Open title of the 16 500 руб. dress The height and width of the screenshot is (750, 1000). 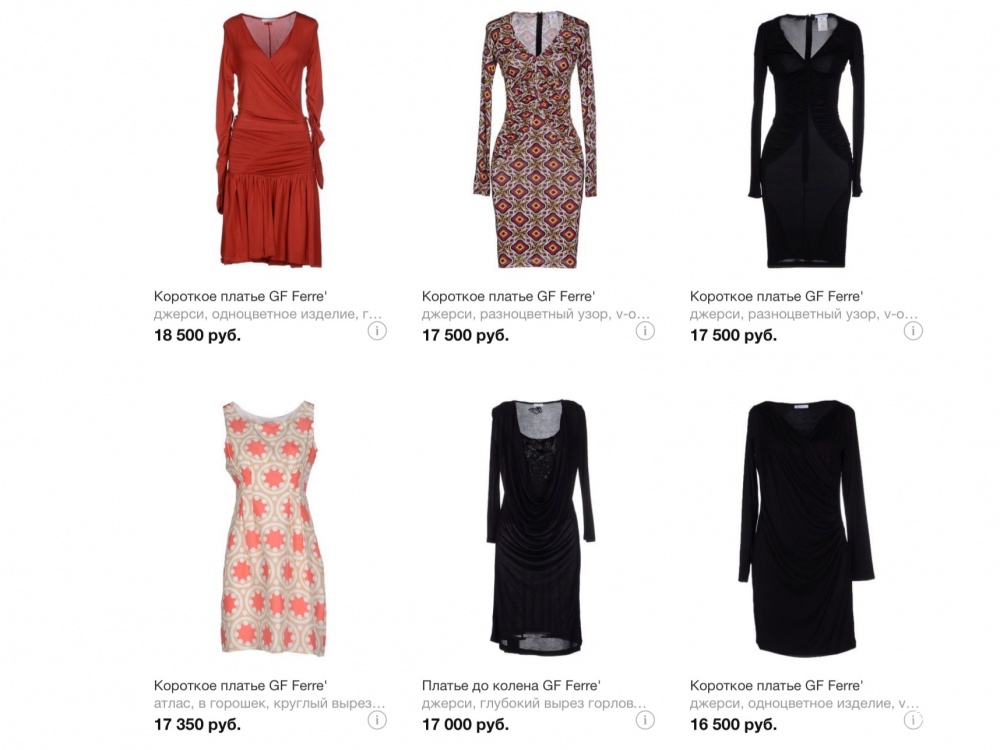click(776, 686)
